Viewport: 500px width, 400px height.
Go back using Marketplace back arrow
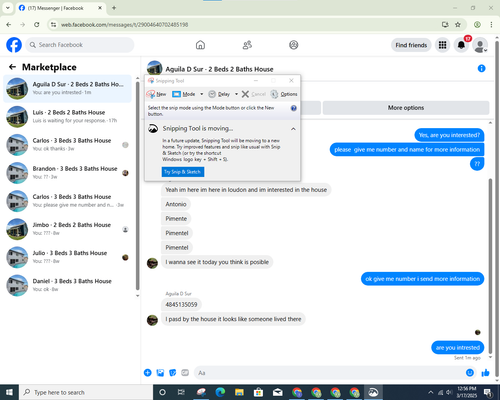pyautogui.click(x=12, y=67)
